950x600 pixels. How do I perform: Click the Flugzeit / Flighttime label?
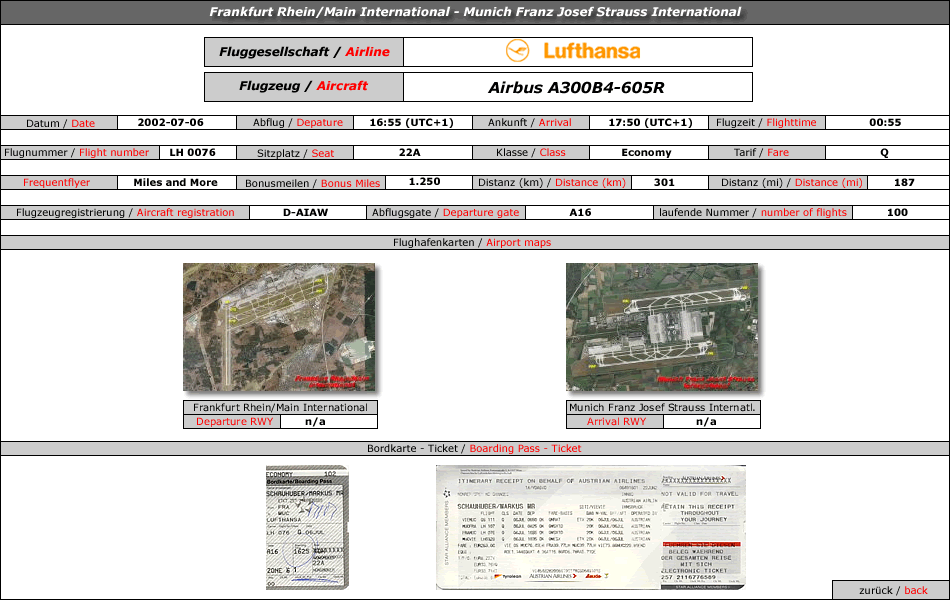coord(767,122)
